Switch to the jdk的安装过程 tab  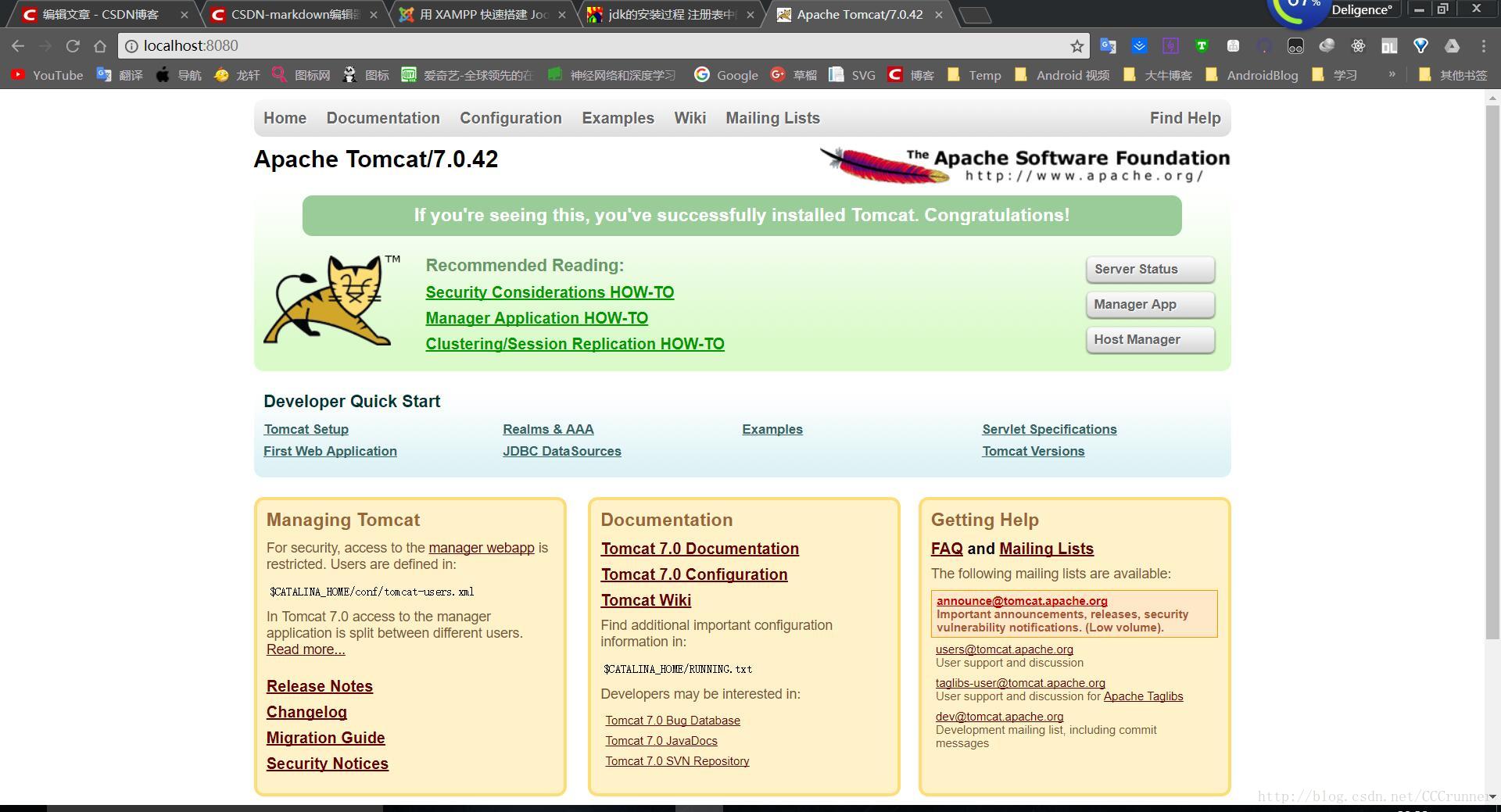[671, 14]
